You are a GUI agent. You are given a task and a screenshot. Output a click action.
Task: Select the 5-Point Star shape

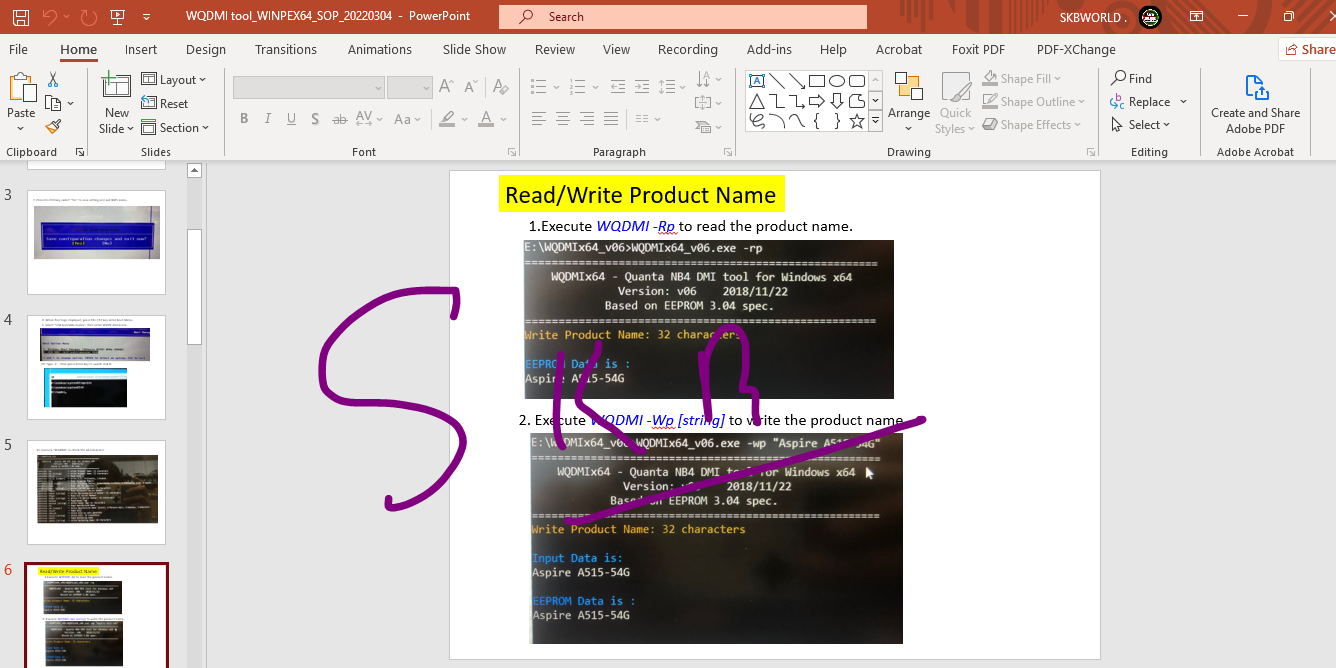pyautogui.click(x=857, y=121)
